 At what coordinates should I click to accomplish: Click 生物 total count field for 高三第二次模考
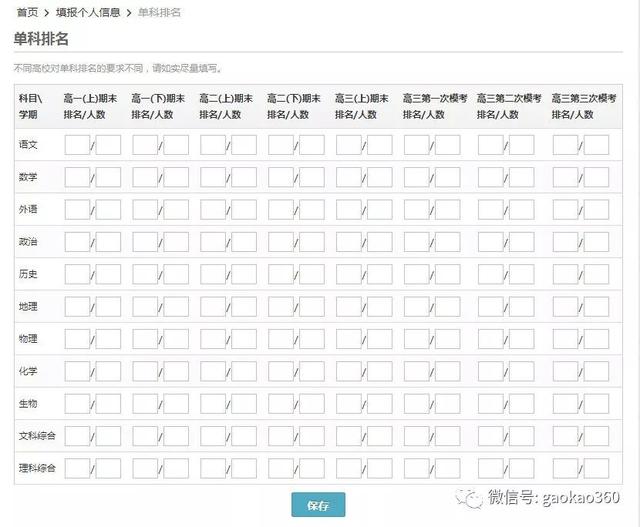point(522,404)
